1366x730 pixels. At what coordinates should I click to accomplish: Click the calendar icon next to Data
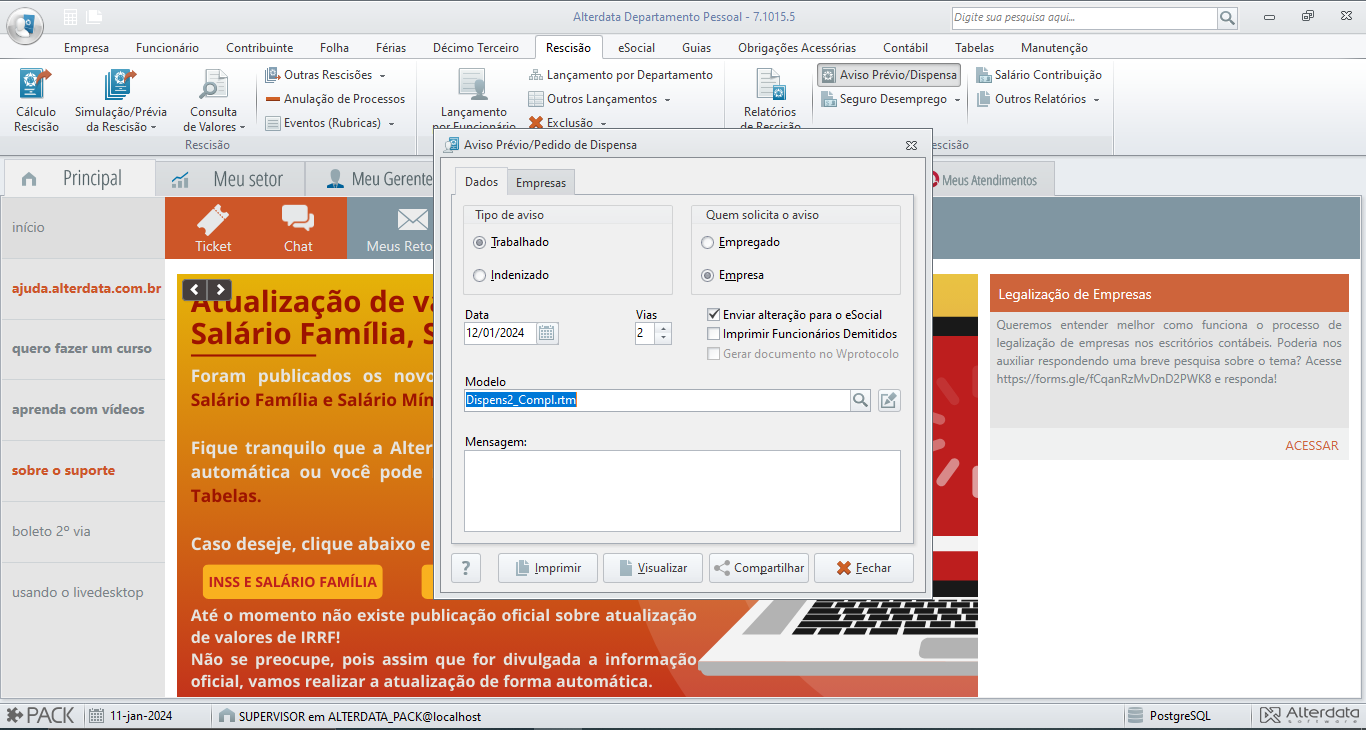click(x=547, y=334)
